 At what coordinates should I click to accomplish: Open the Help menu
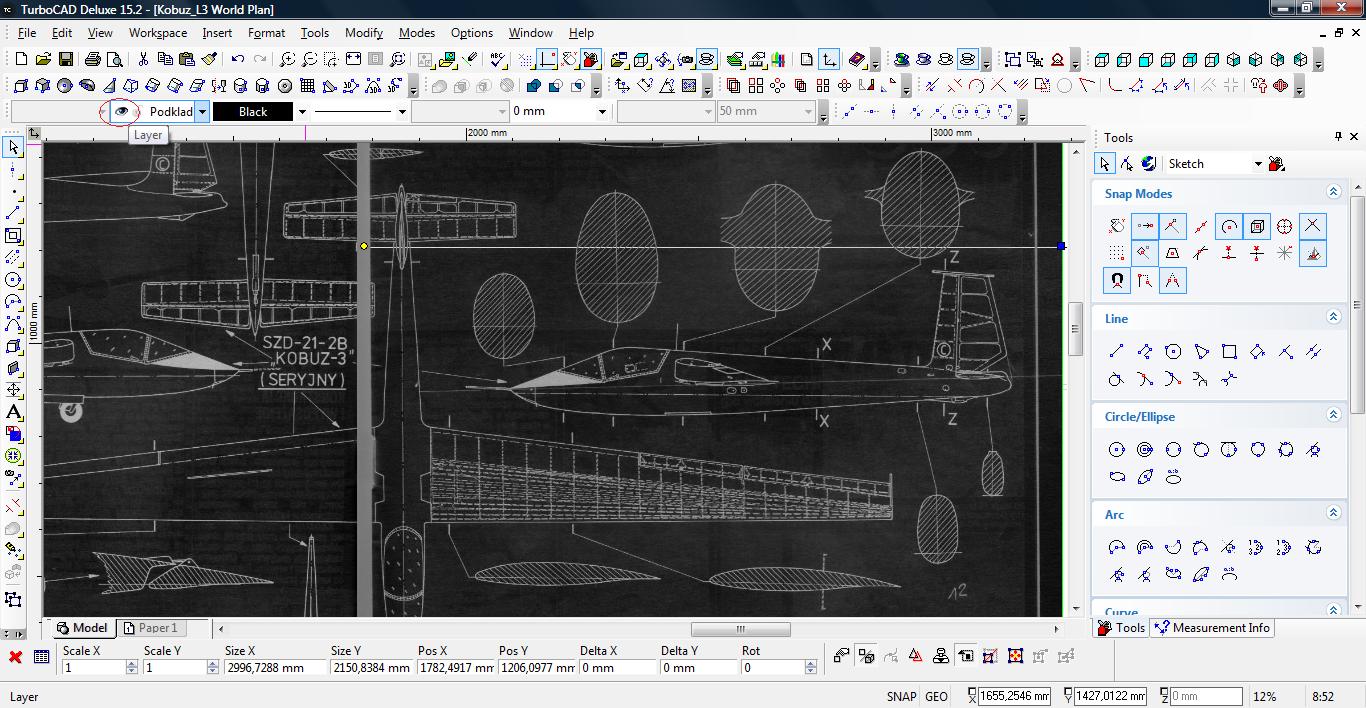(581, 33)
